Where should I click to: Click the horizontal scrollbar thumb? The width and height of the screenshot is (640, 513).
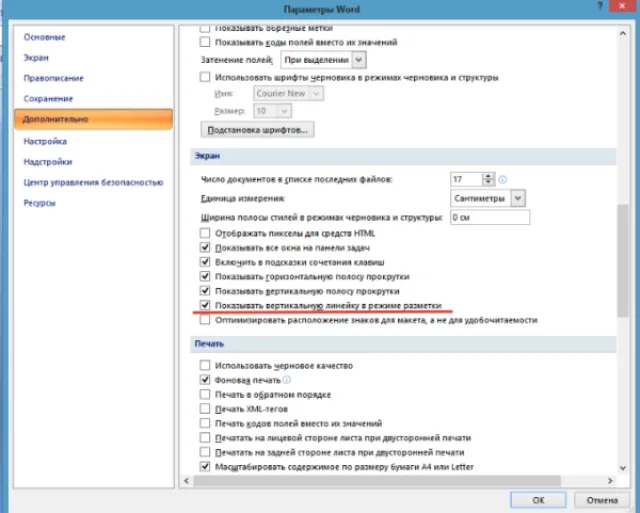(377, 481)
